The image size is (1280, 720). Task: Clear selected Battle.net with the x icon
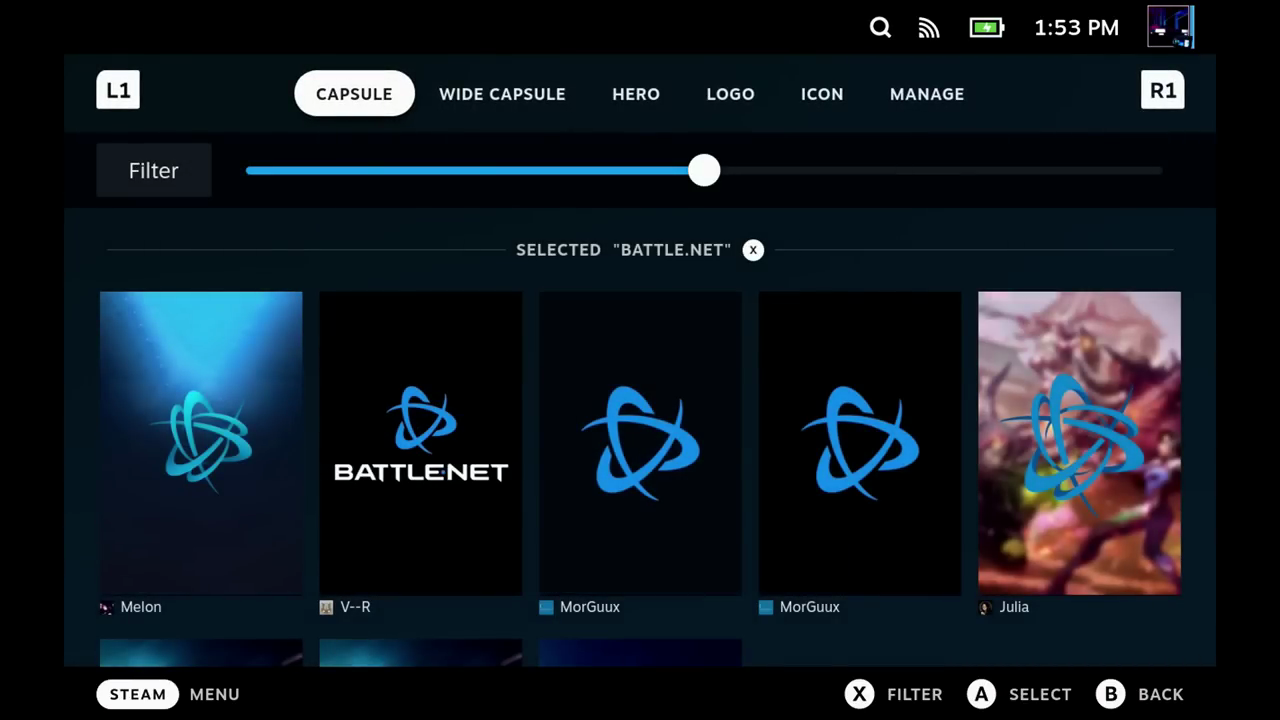pyautogui.click(x=753, y=250)
